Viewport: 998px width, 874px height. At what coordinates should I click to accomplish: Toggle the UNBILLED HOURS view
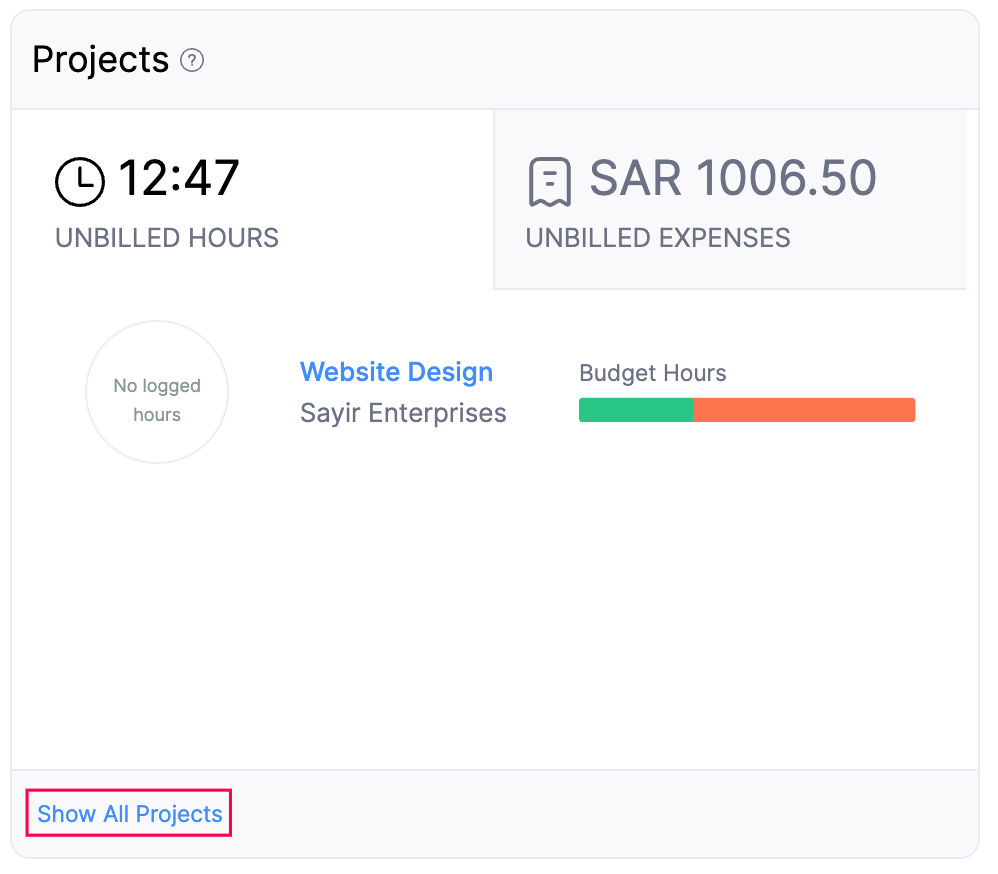(x=166, y=238)
